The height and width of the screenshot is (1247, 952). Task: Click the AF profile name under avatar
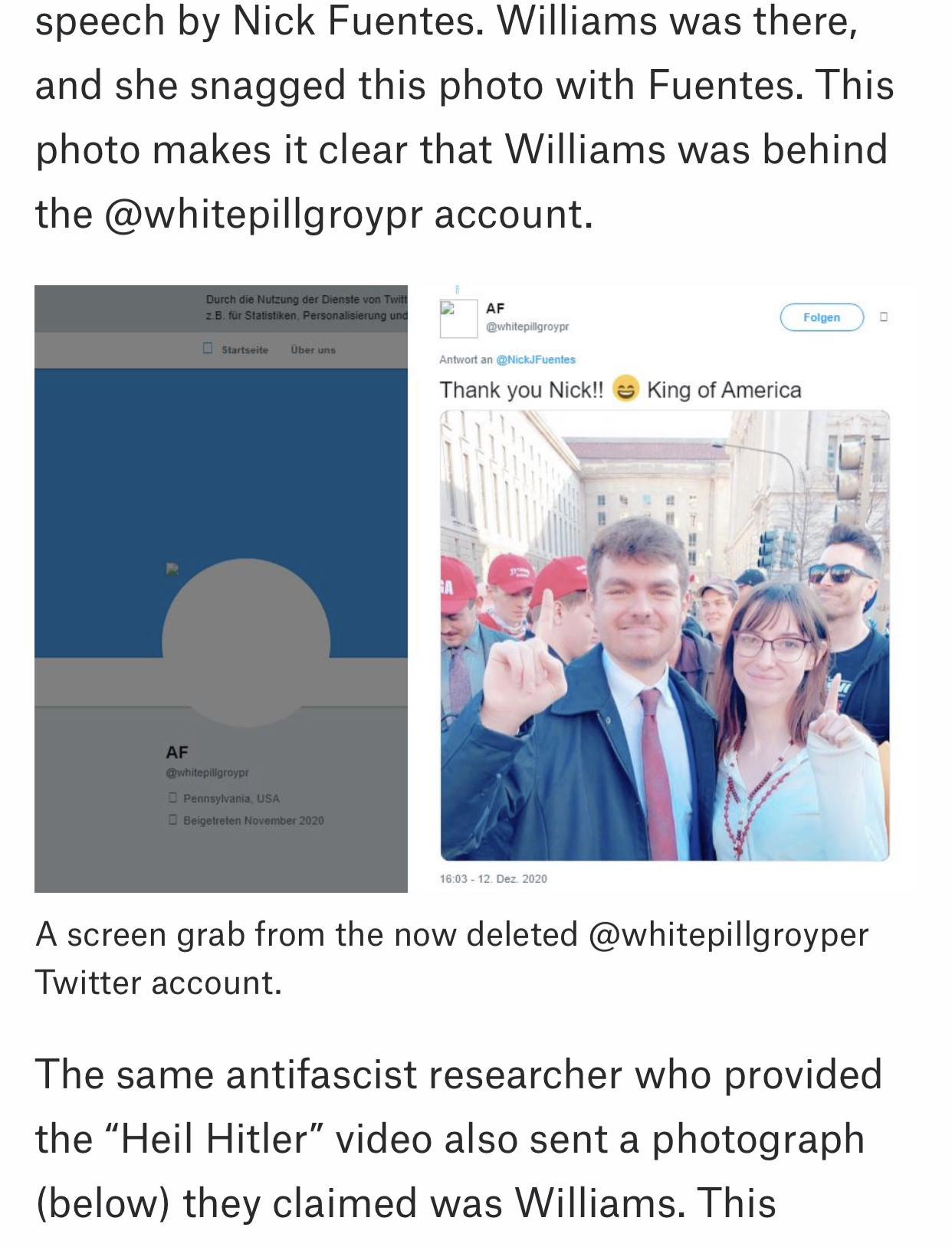tap(177, 752)
